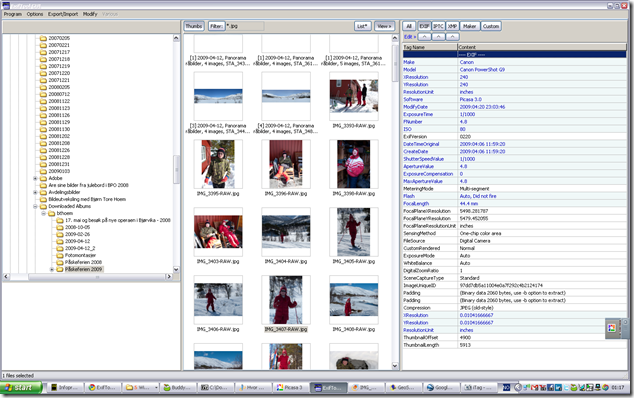634x398 pixels.
Task: Collapse the Downloaded Albums folder node
Action: point(35,206)
